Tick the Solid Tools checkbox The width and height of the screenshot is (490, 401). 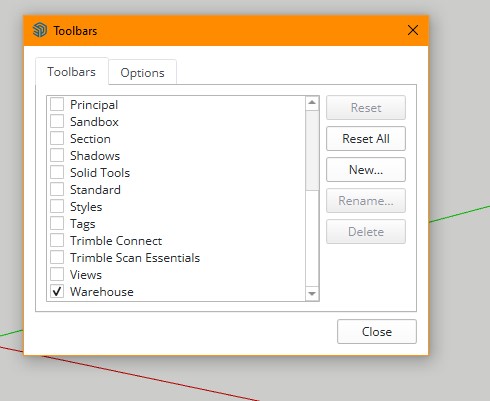tap(57, 172)
